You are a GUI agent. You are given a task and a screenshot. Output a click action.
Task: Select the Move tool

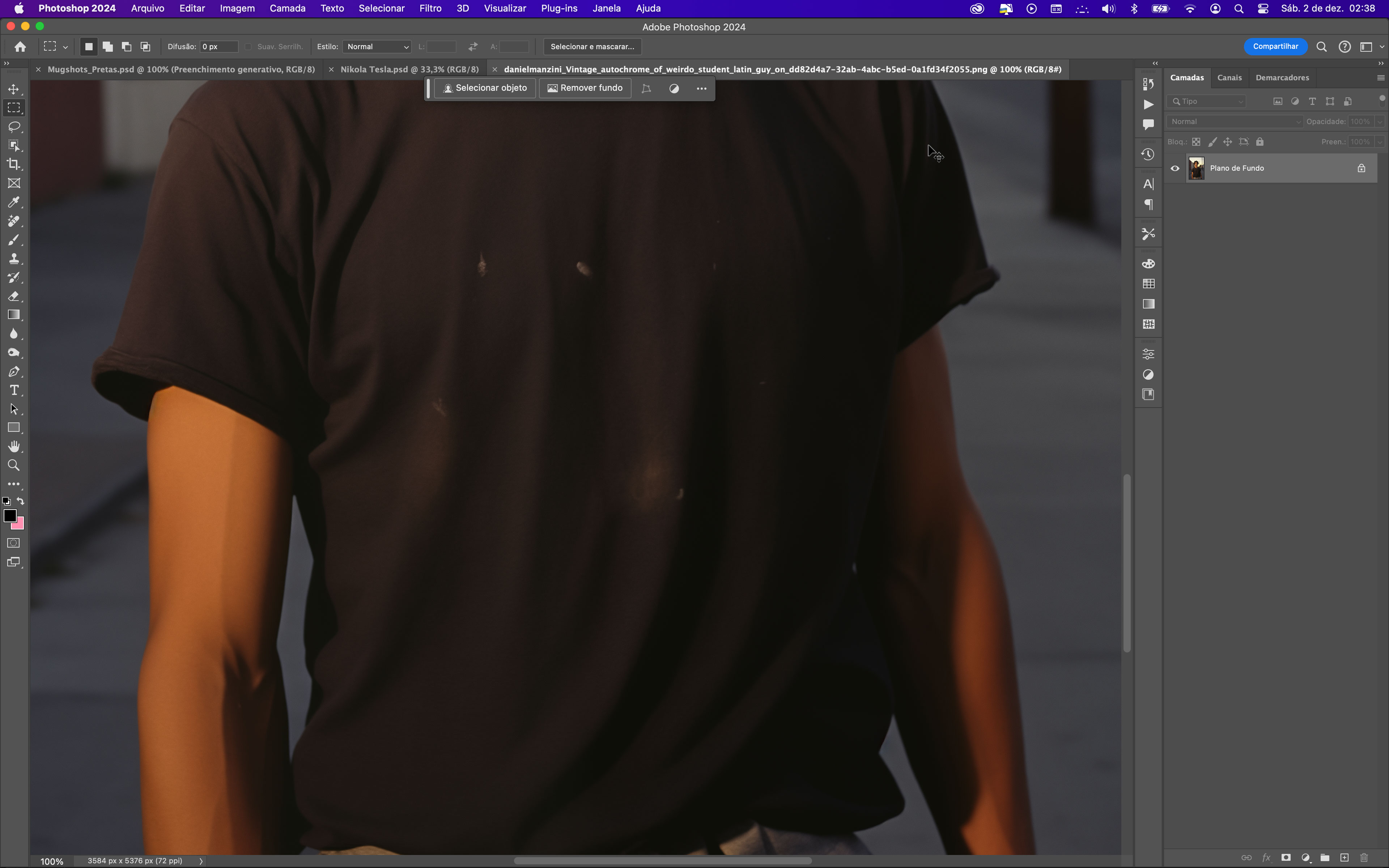point(14,89)
